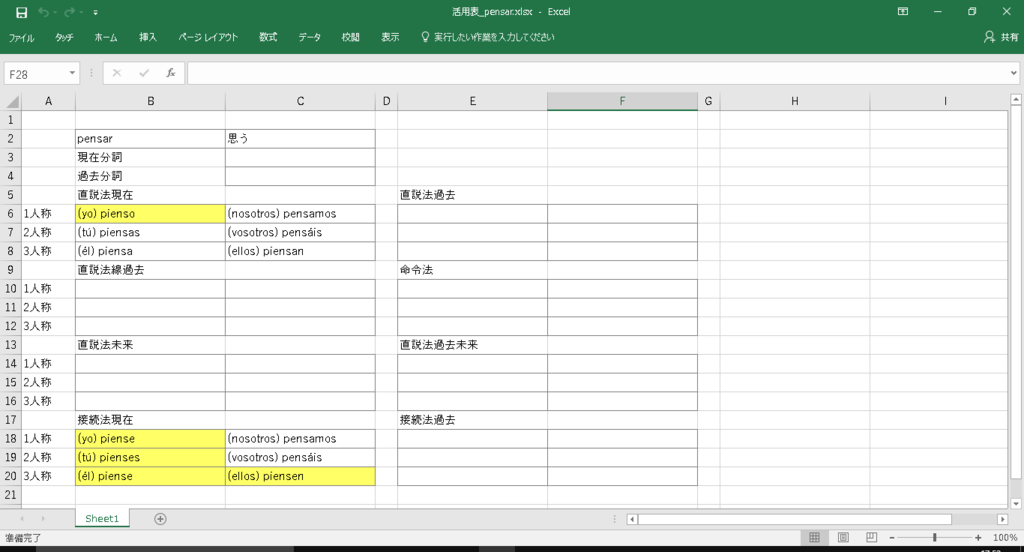Select the 命令法 heading cell
This screenshot has height=552, width=1024.
[x=472, y=270]
